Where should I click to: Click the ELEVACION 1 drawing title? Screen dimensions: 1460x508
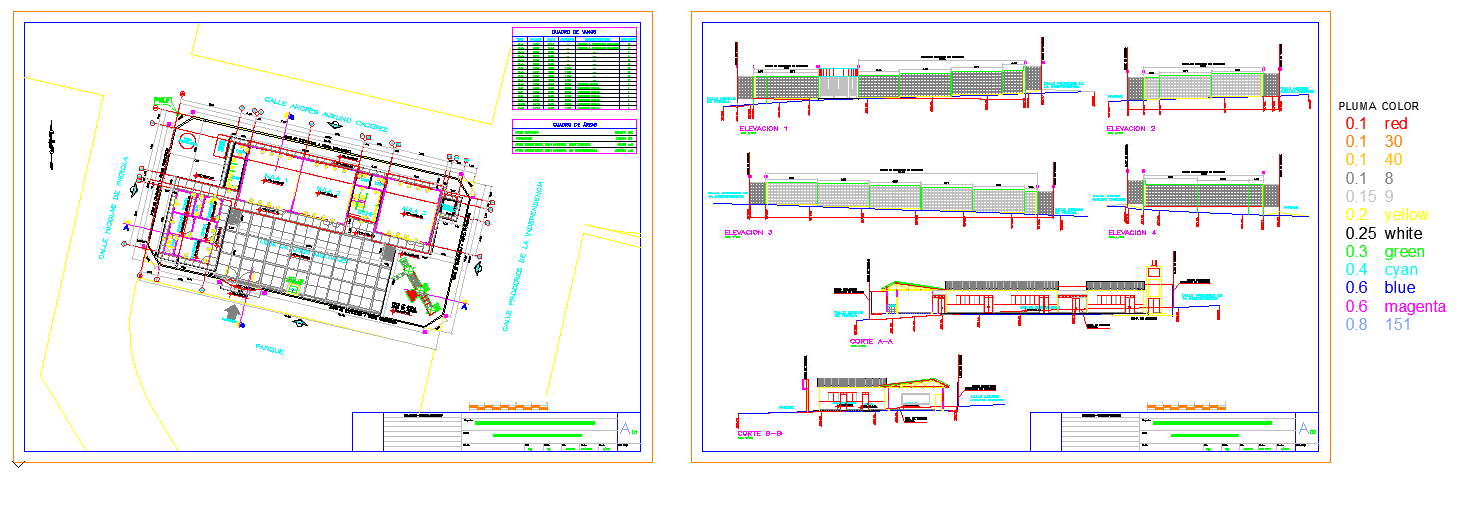click(763, 129)
